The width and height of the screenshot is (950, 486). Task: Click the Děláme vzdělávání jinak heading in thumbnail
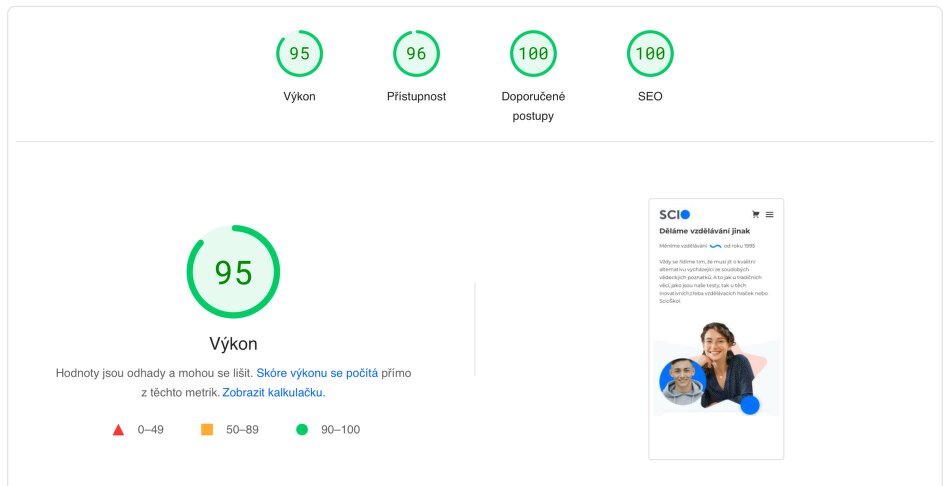pos(705,231)
